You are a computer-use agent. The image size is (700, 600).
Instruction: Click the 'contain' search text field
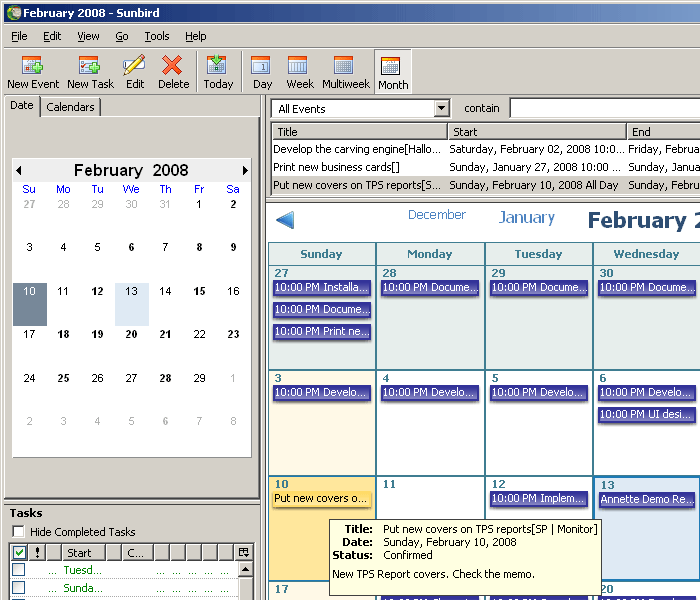604,109
